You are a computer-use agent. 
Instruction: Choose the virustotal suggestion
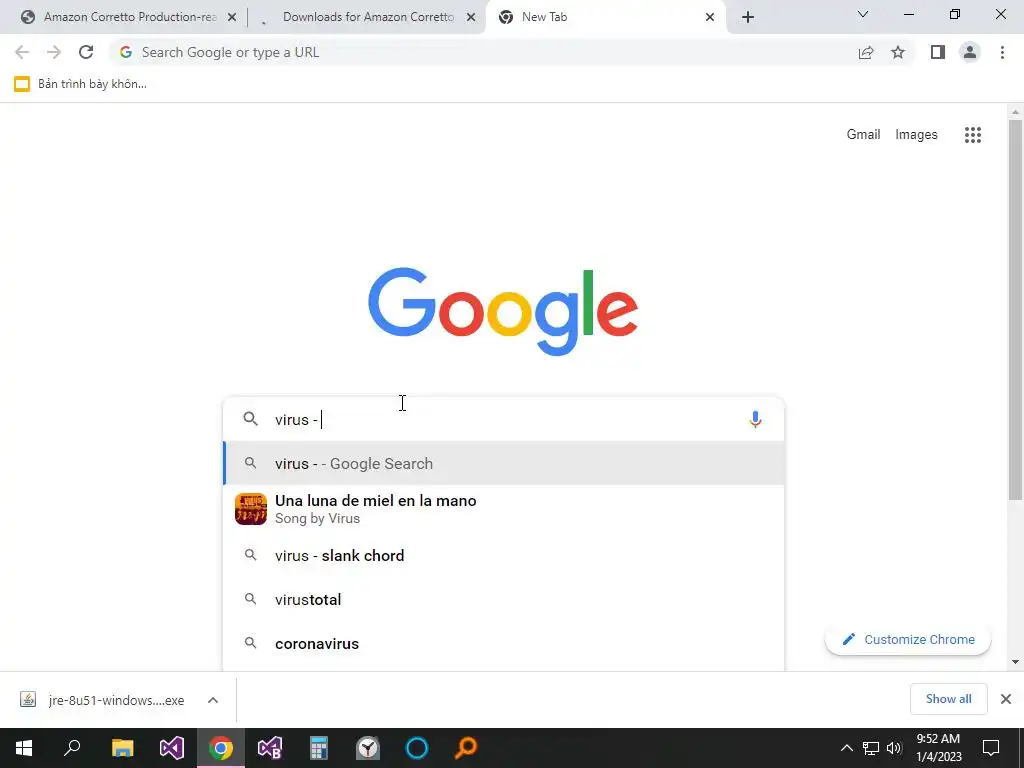tap(503, 600)
